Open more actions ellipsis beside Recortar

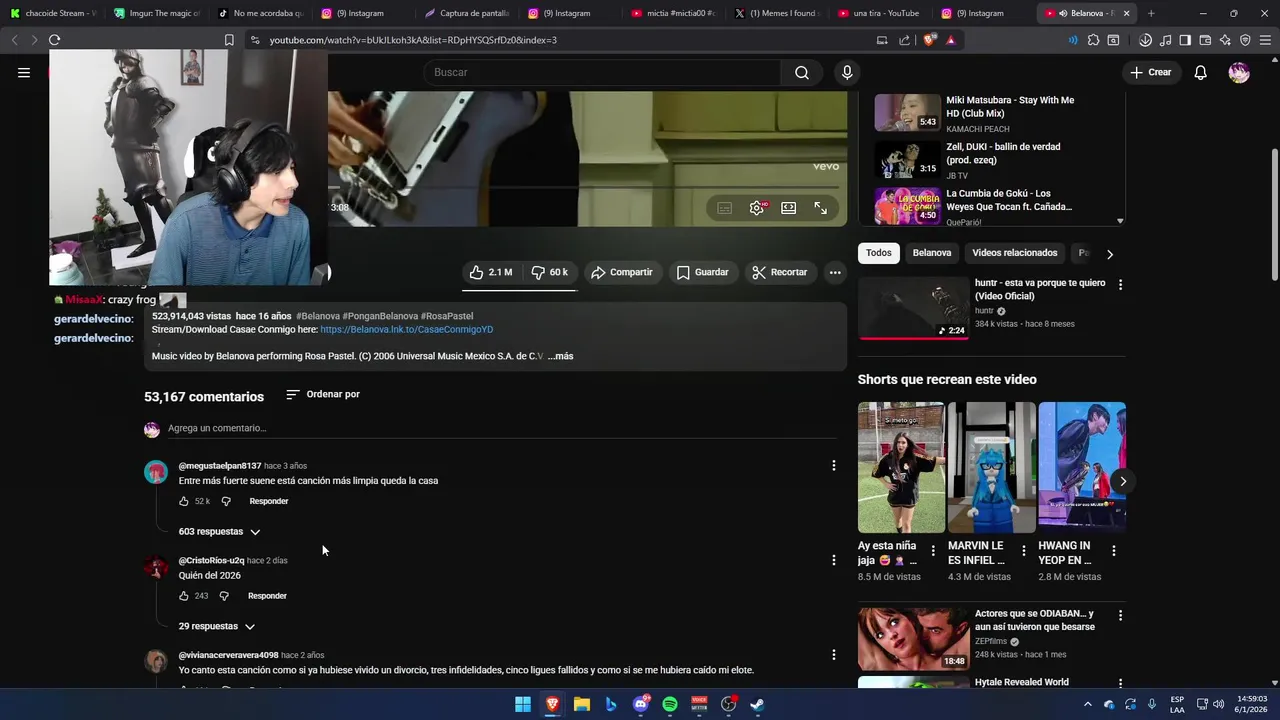(835, 272)
